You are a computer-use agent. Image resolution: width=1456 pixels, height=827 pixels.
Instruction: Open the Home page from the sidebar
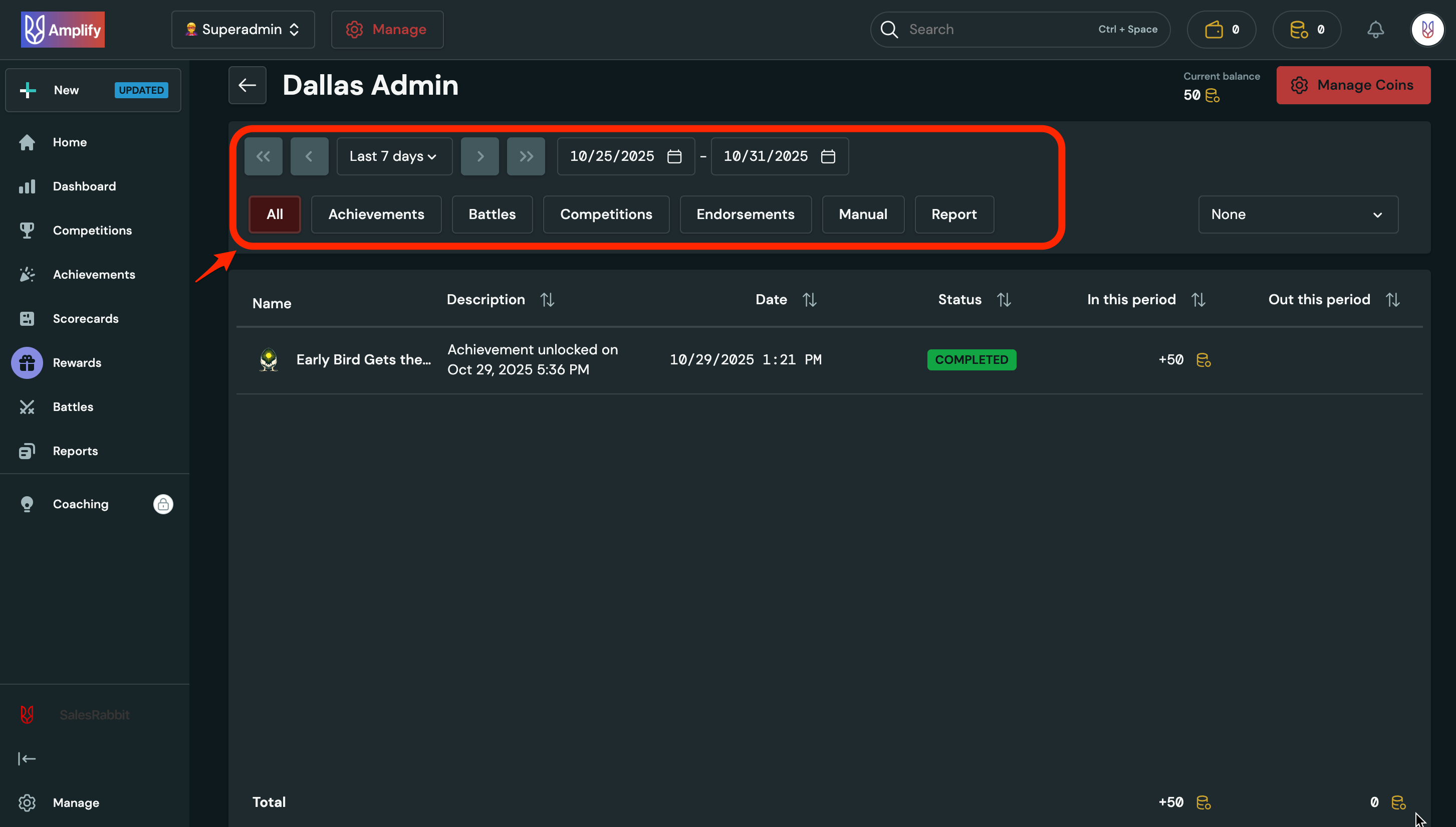[x=69, y=142]
